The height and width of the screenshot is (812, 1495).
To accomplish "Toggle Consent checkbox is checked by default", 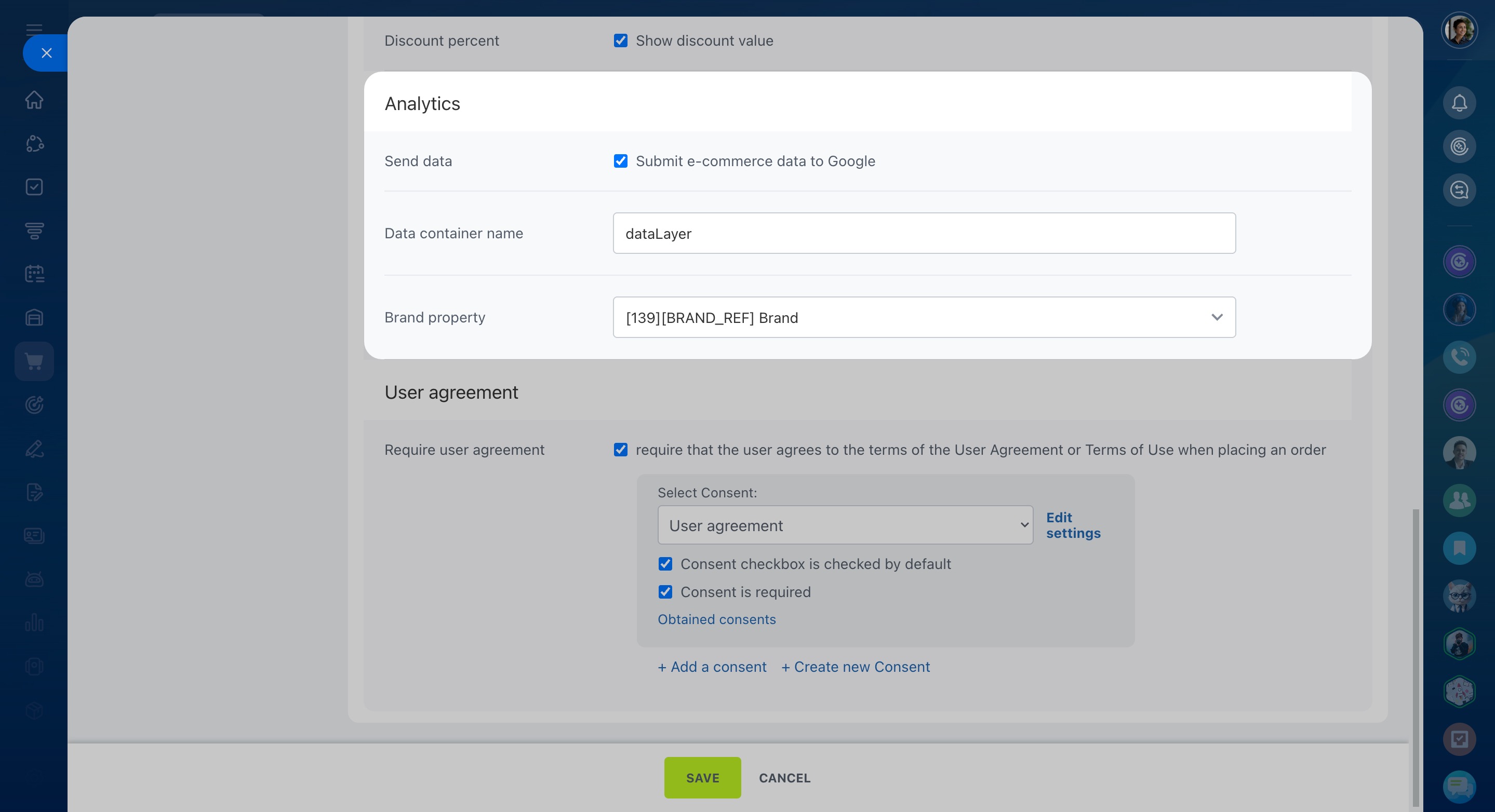I will pyautogui.click(x=665, y=564).
